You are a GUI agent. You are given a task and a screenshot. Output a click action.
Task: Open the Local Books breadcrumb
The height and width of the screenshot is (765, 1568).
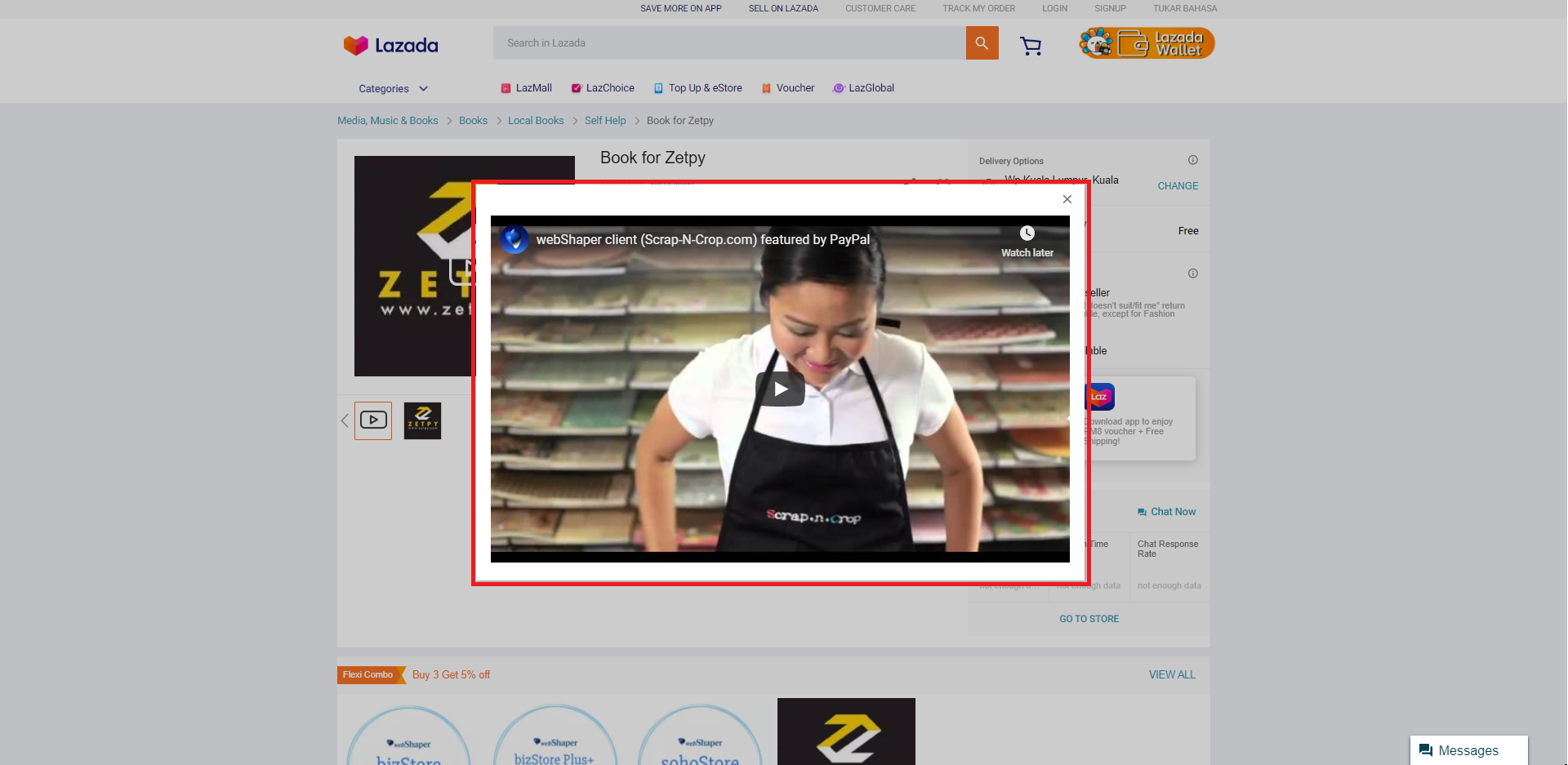coord(536,121)
